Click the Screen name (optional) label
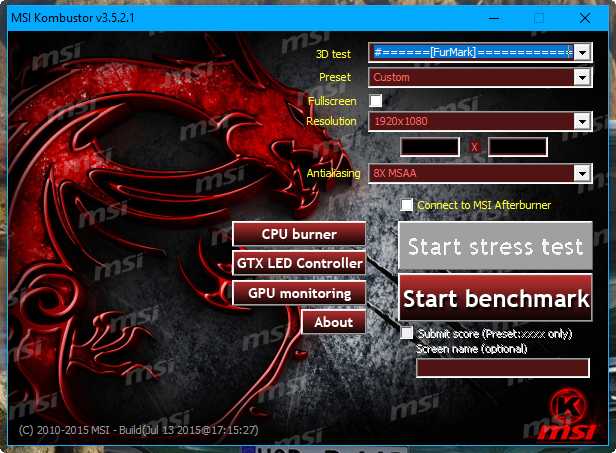The width and height of the screenshot is (616, 453). click(x=471, y=349)
